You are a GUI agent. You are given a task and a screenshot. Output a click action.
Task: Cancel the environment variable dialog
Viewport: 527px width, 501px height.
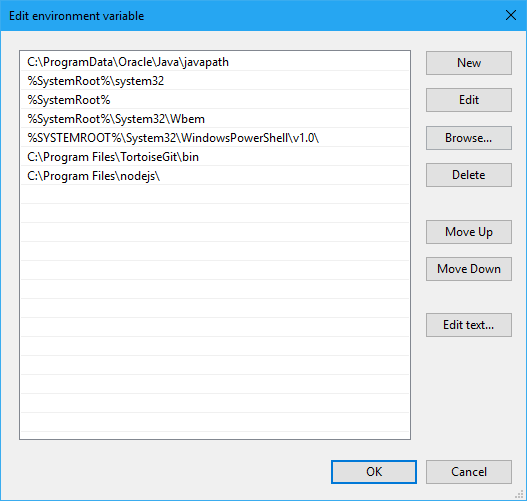[x=469, y=472]
